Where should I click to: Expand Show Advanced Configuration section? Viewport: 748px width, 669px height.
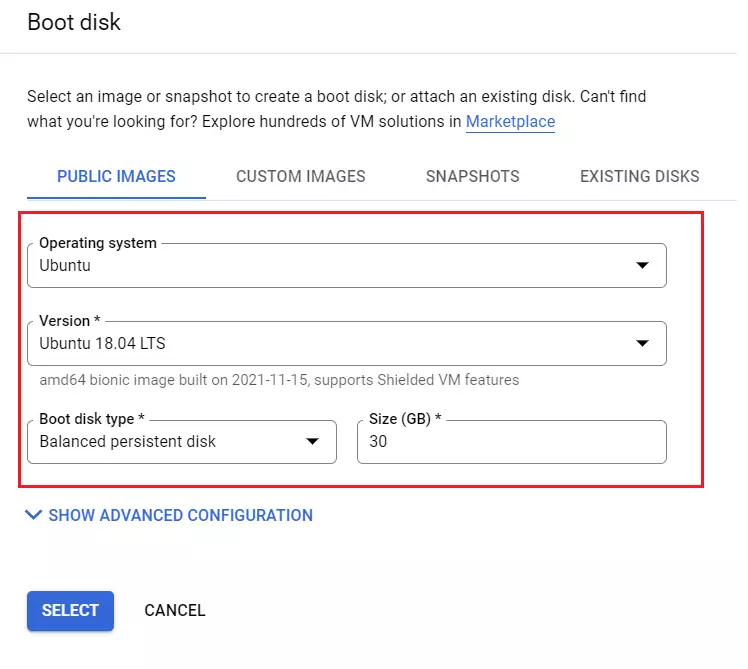click(x=169, y=515)
